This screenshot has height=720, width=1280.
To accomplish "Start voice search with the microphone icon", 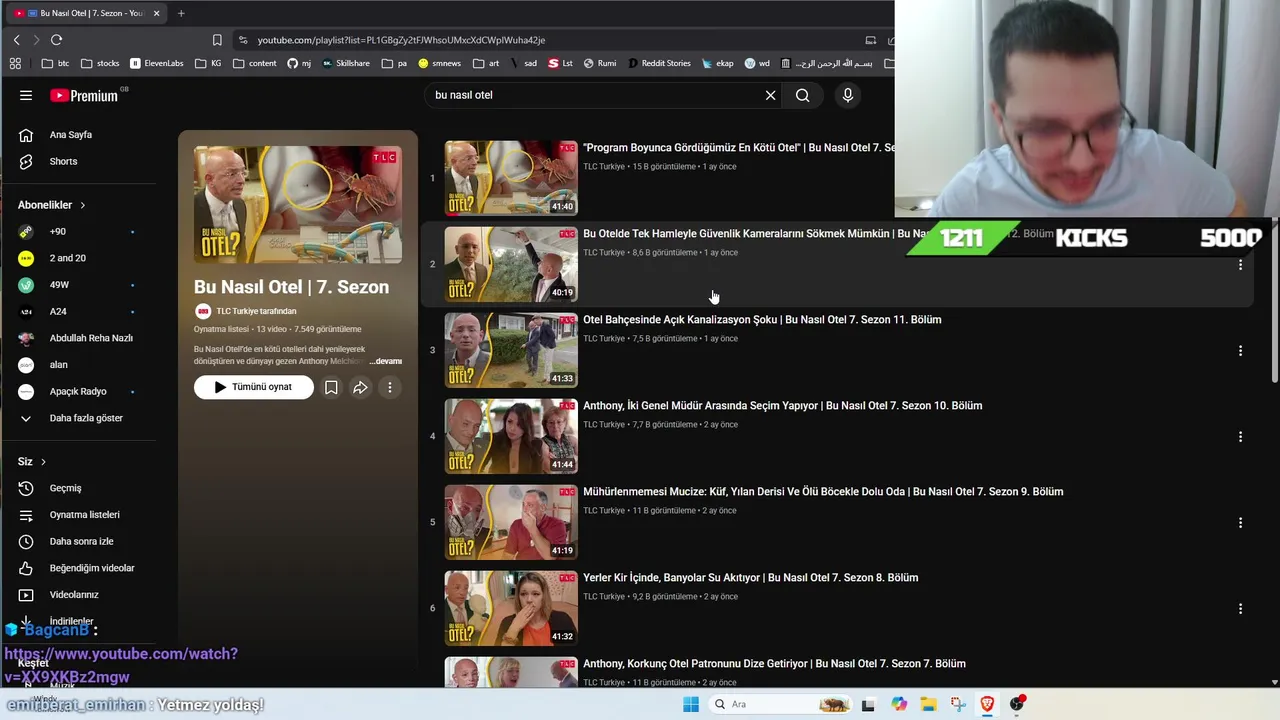I will point(847,95).
